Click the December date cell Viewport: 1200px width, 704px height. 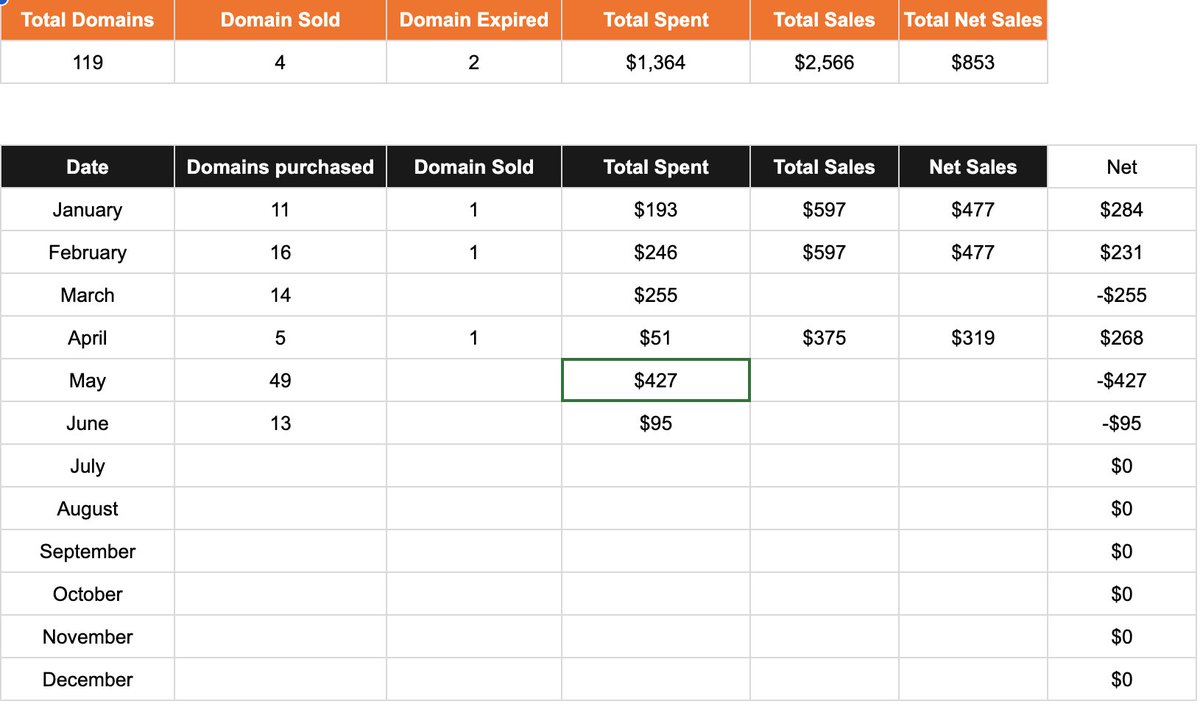(87, 679)
